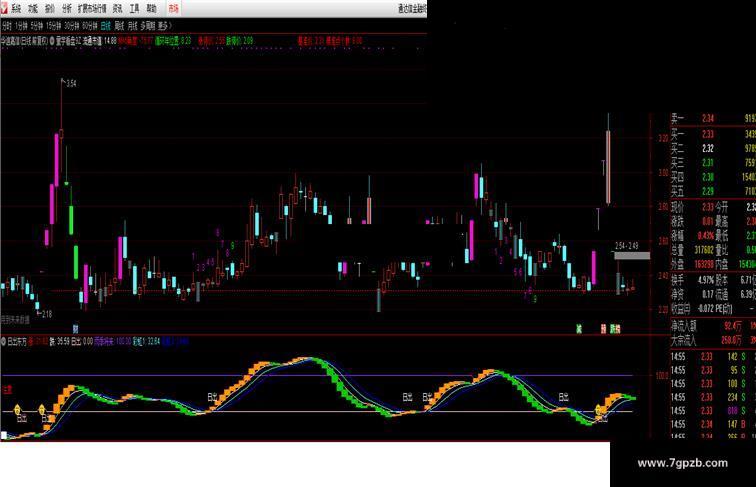Click the 净资 value 0.17
756x487 pixels.
(708, 294)
